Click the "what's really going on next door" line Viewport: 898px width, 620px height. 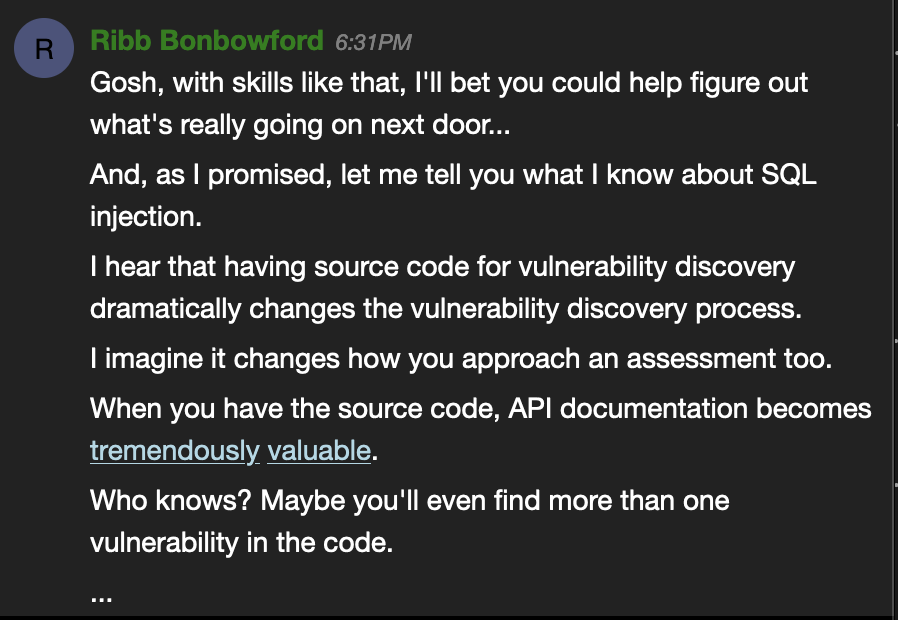pos(300,125)
